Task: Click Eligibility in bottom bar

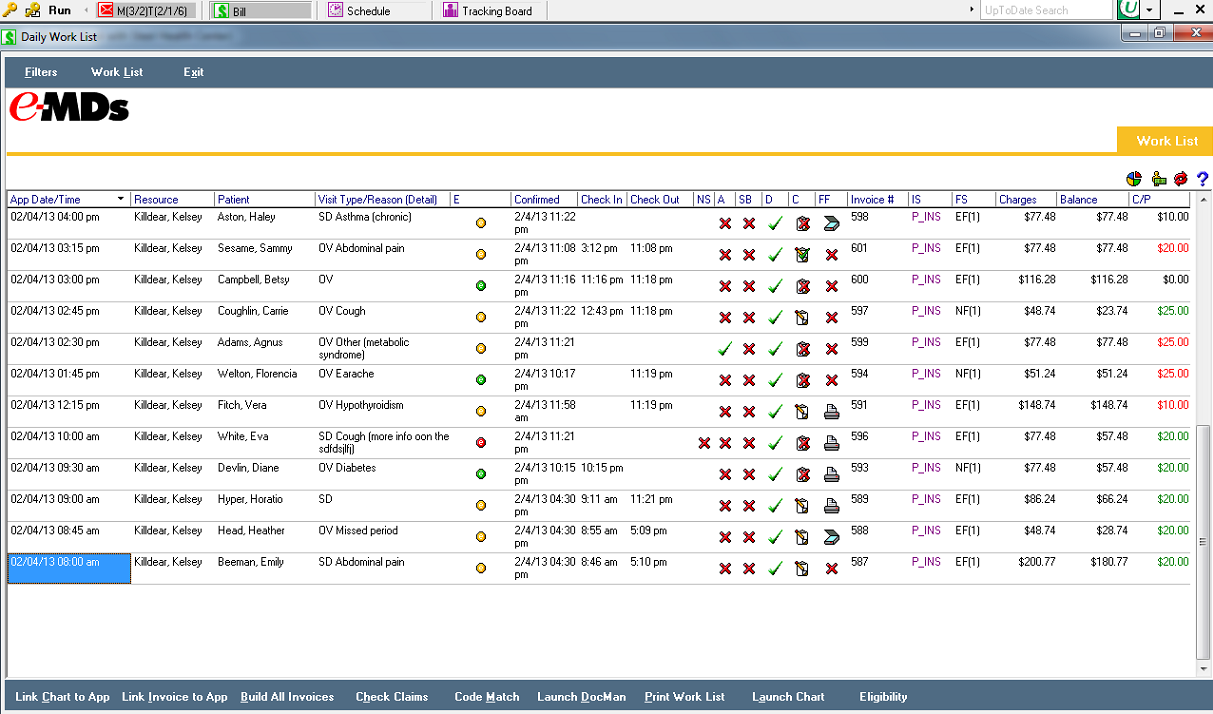Action: (x=883, y=697)
